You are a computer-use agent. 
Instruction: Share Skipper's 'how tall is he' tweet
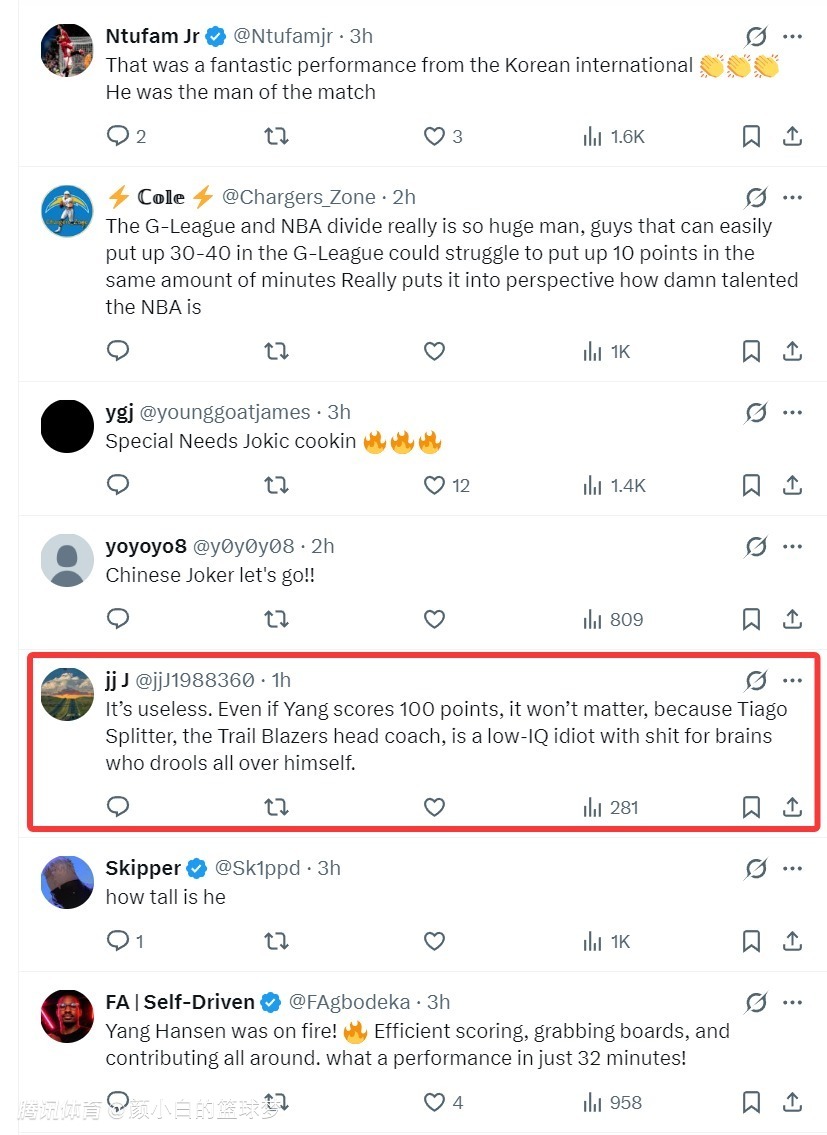793,941
